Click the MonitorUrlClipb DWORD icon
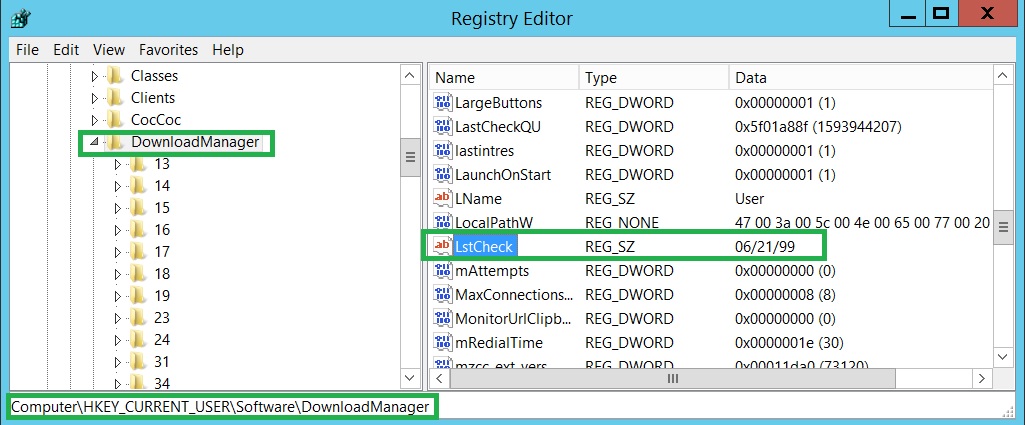Screen dimensions: 1025x425 click(443, 318)
